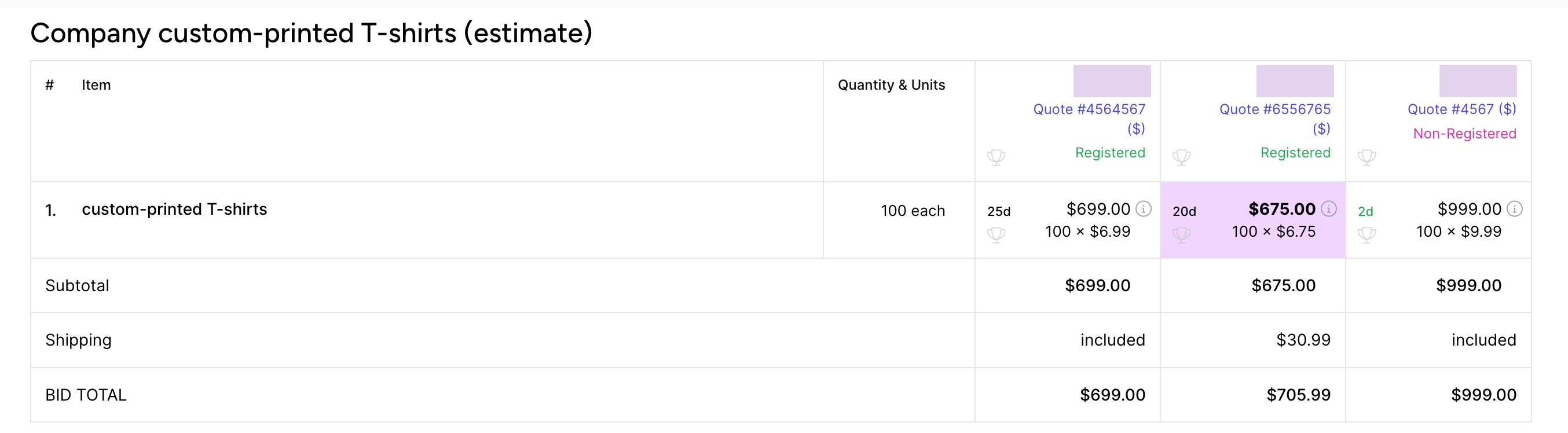1568x433 pixels.
Task: Open Quote #4564567 ($) link
Action: [x=1089, y=119]
